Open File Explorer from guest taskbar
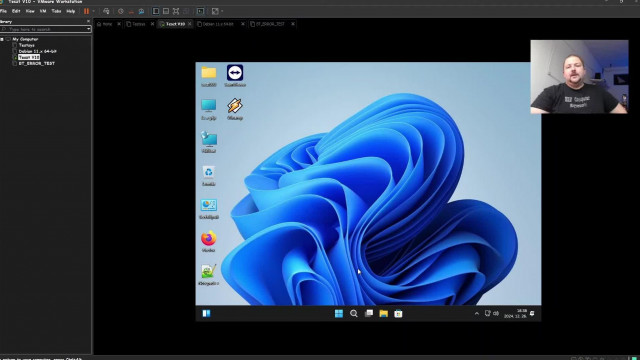 (x=383, y=313)
